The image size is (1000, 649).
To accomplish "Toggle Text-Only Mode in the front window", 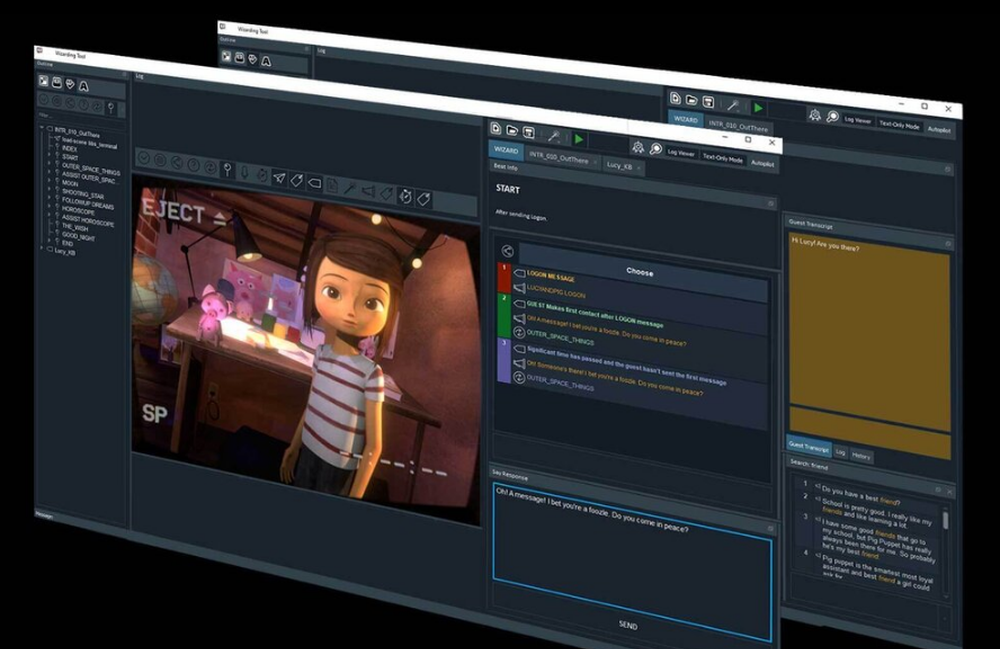I will pyautogui.click(x=723, y=157).
